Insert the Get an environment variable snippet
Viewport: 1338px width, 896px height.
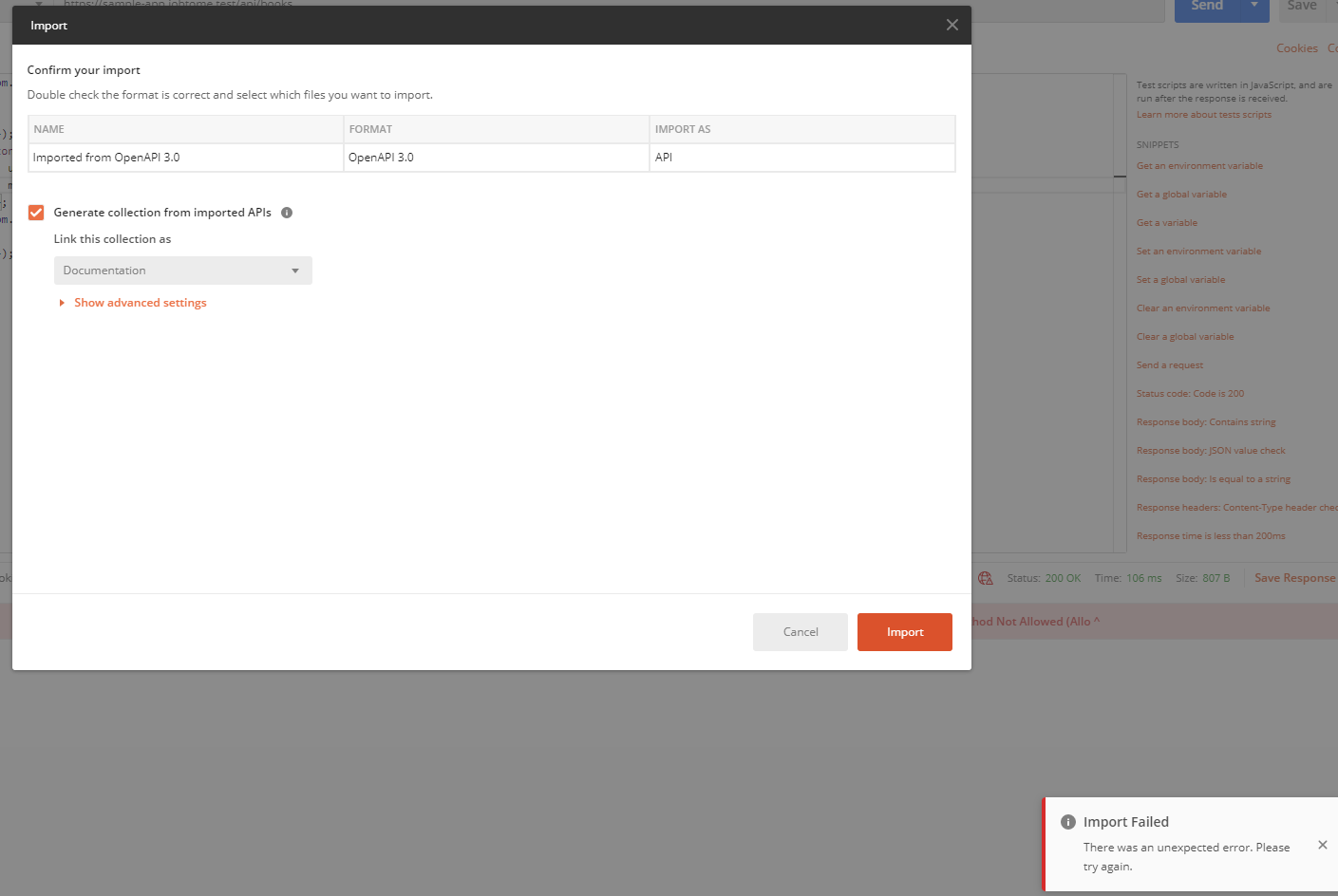(x=1199, y=165)
